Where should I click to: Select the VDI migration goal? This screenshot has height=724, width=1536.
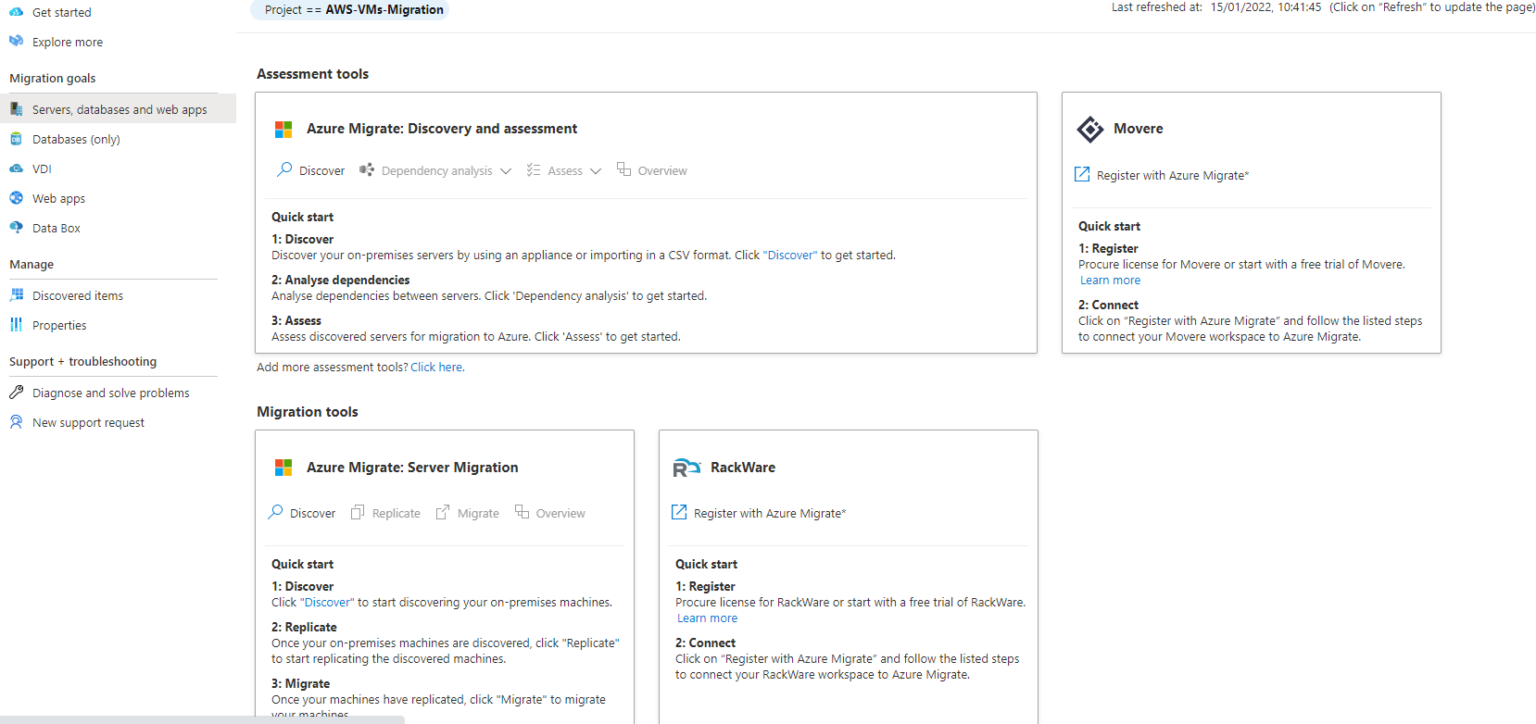tap(42, 168)
